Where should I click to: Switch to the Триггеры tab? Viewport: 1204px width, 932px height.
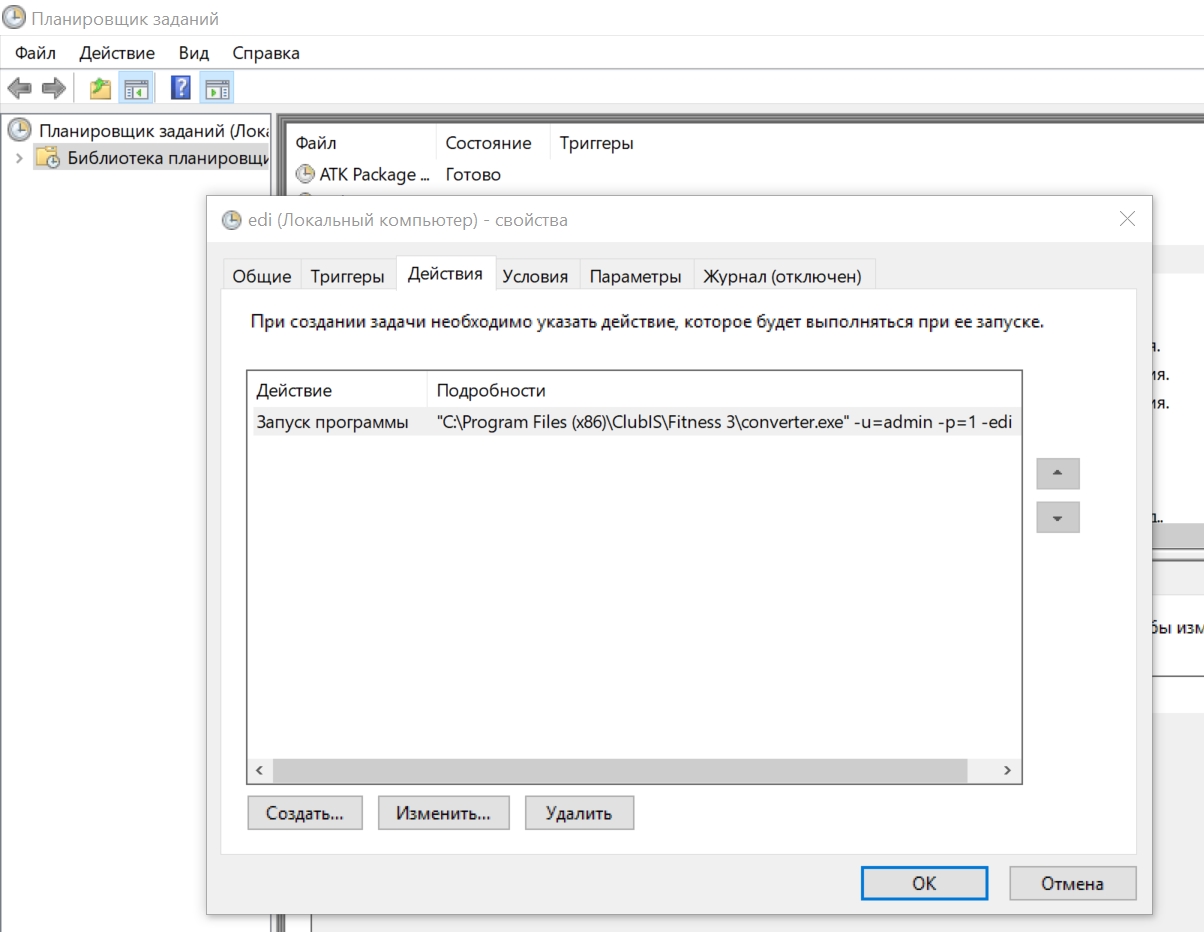pos(347,276)
